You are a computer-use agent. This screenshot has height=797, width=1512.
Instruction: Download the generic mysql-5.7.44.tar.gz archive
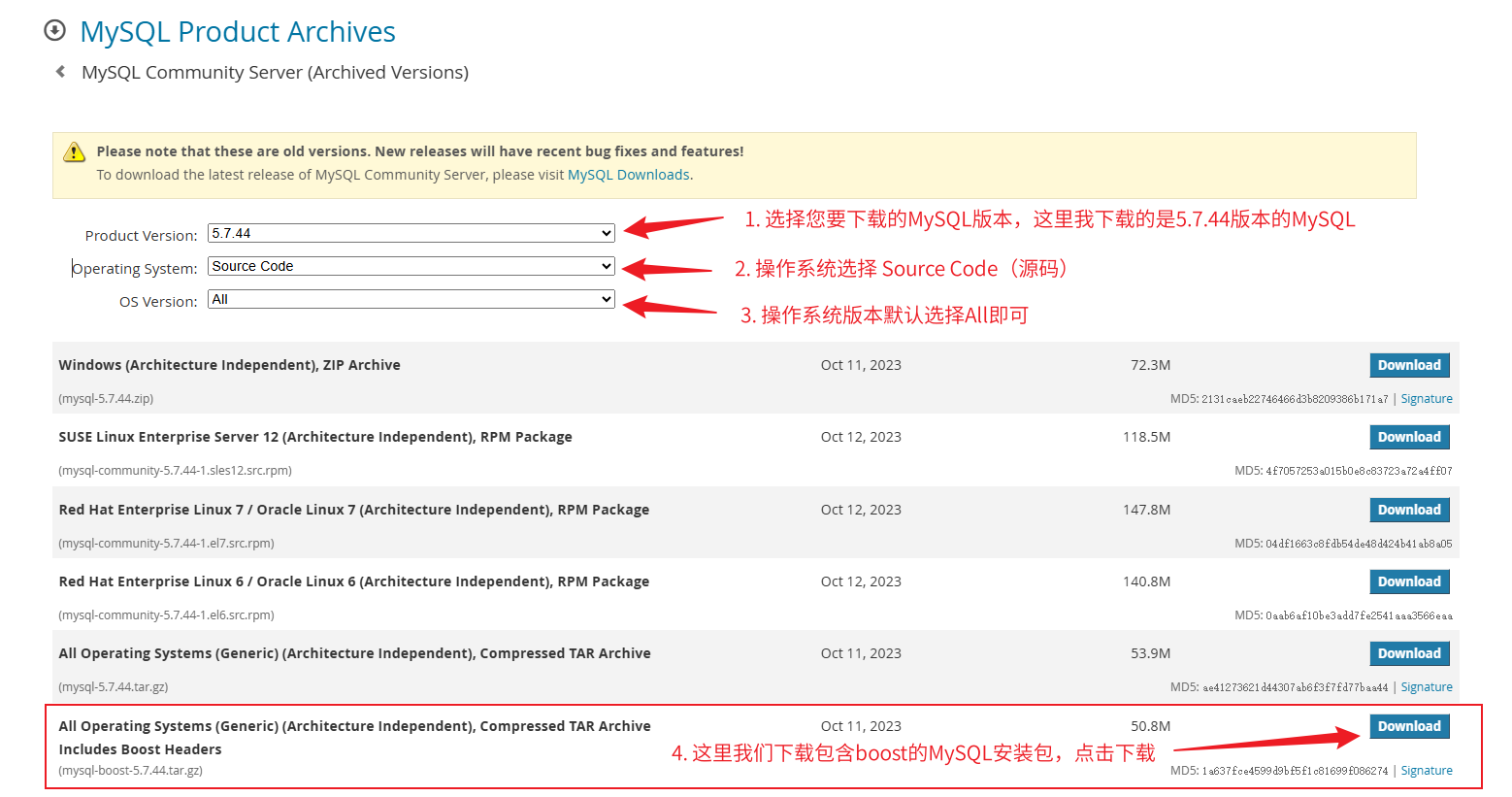point(1409,653)
